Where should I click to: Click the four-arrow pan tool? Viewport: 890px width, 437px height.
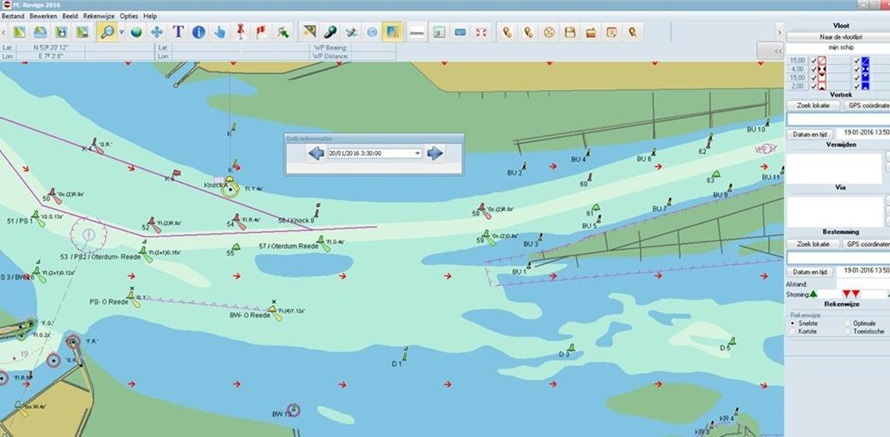[157, 32]
